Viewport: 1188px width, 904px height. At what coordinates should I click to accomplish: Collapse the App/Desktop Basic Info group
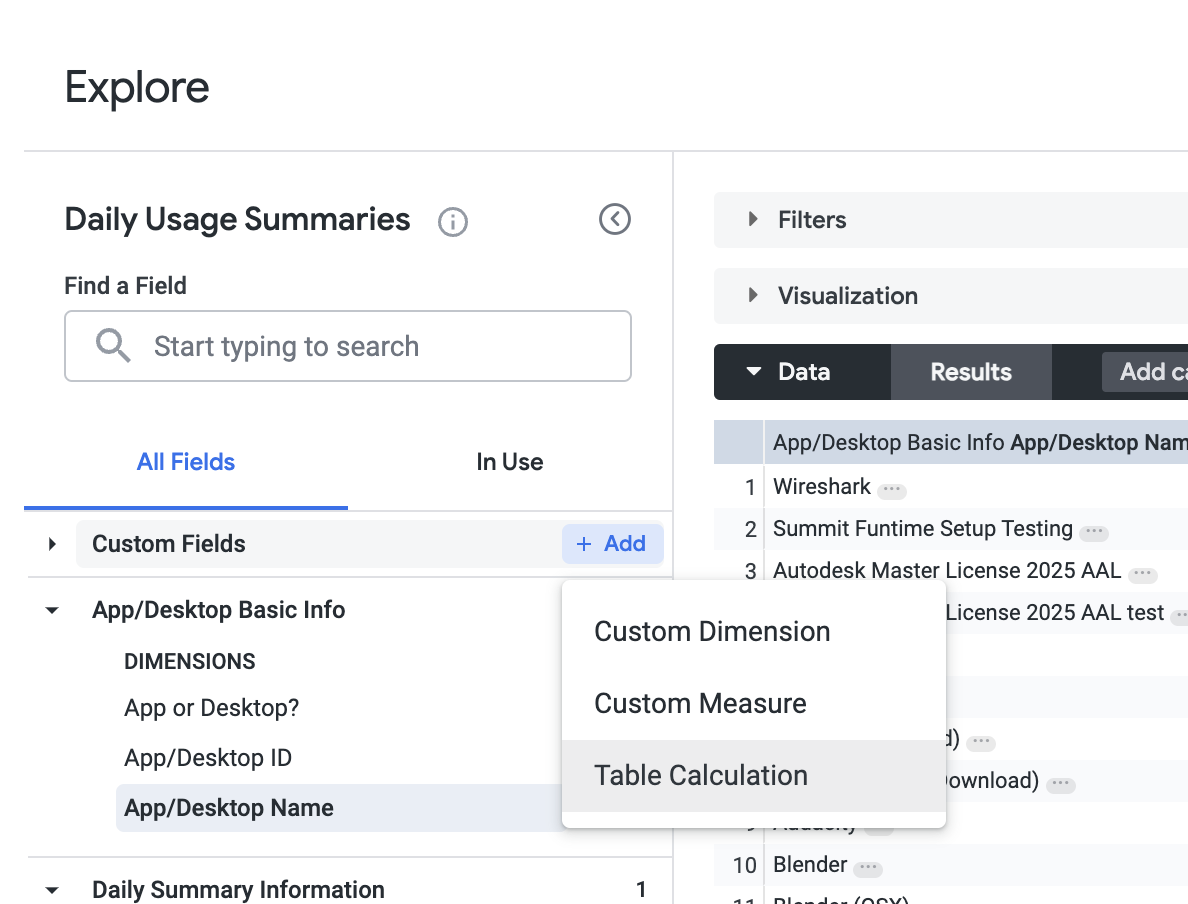(x=52, y=610)
